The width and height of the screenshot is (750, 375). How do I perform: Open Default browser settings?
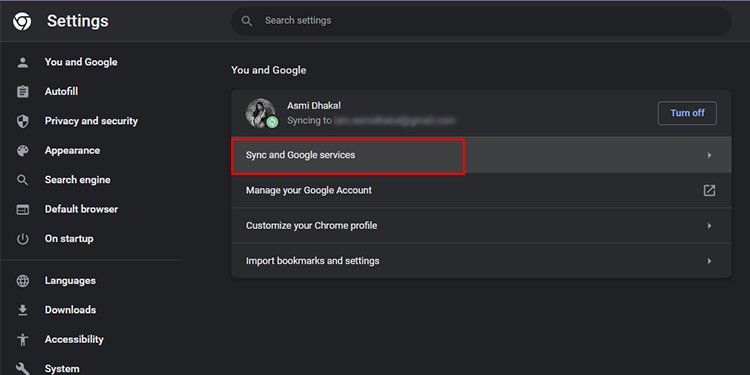coord(81,210)
